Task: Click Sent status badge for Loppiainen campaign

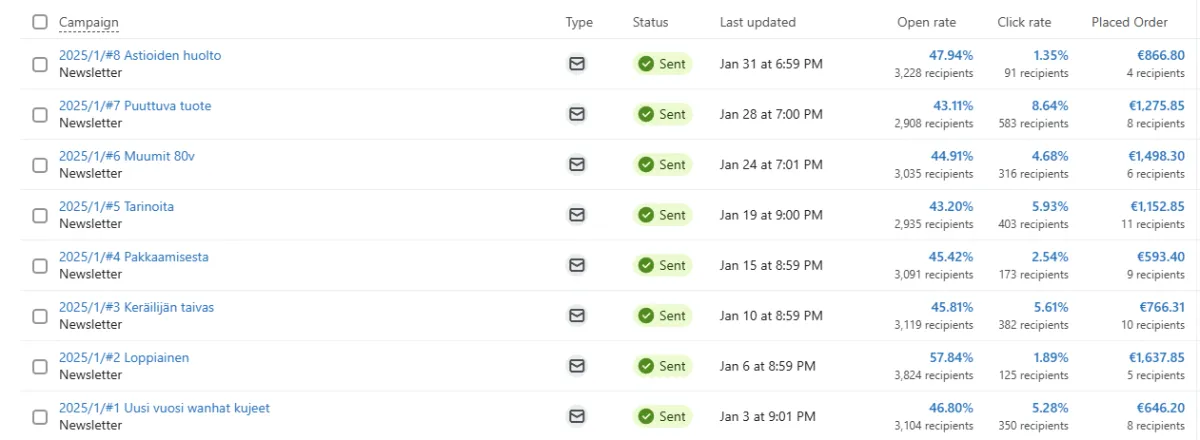Action: coord(662,366)
